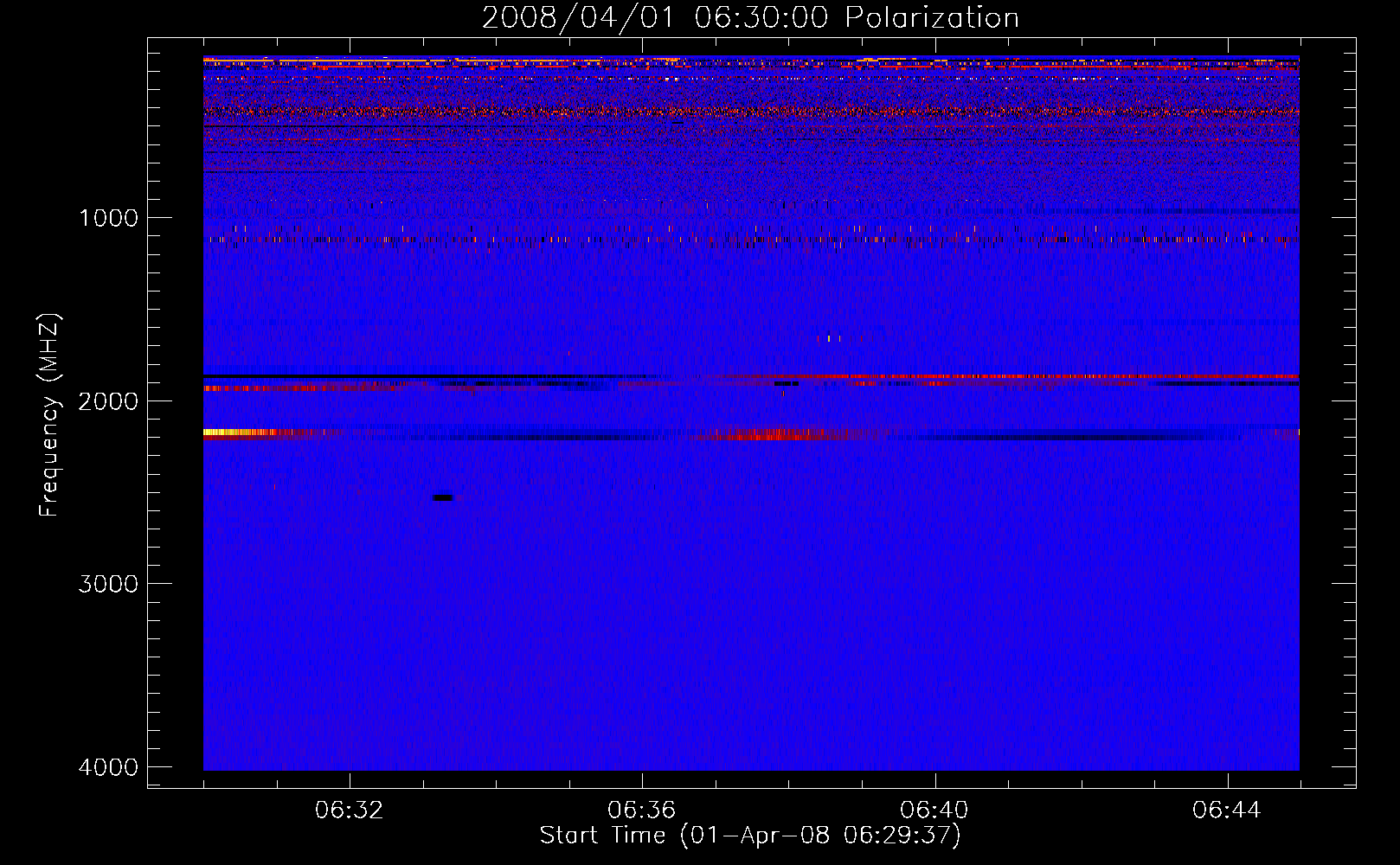The height and width of the screenshot is (865, 1400).
Task: Click the 06:36 time tick label
Action: (x=642, y=811)
